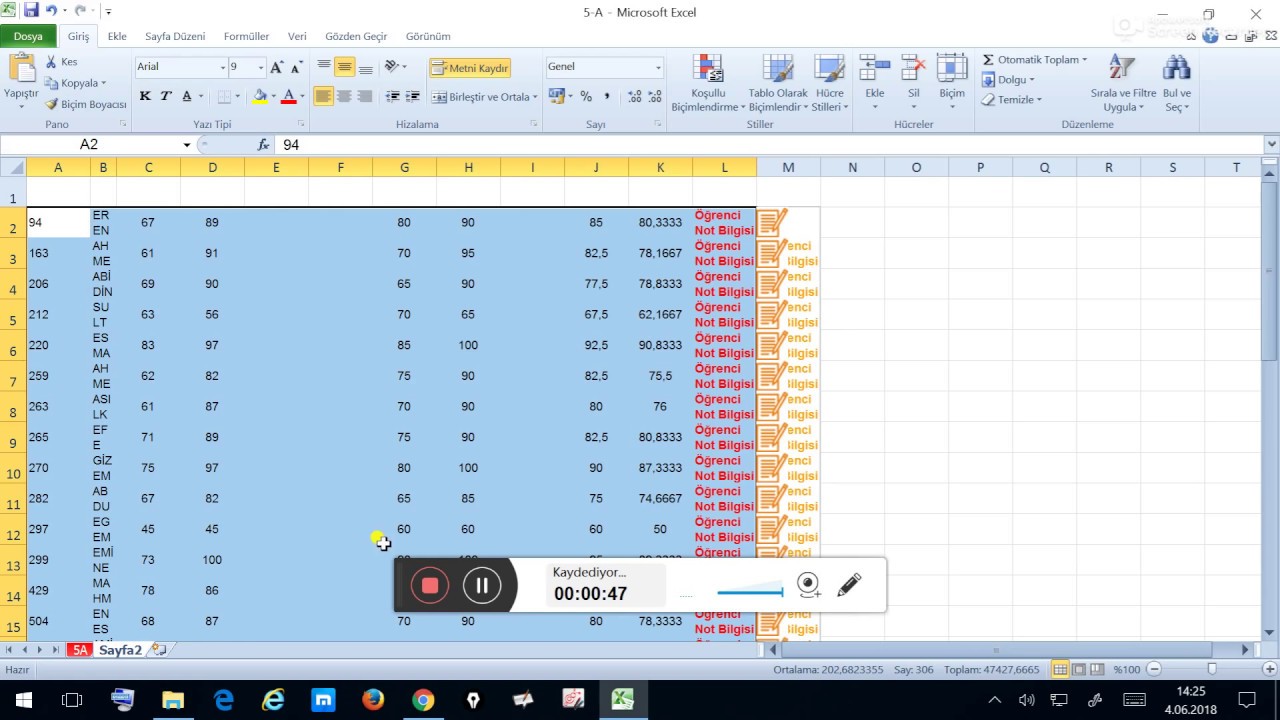1280x720 pixels.
Task: Toggle right text alignment
Action: 364,97
